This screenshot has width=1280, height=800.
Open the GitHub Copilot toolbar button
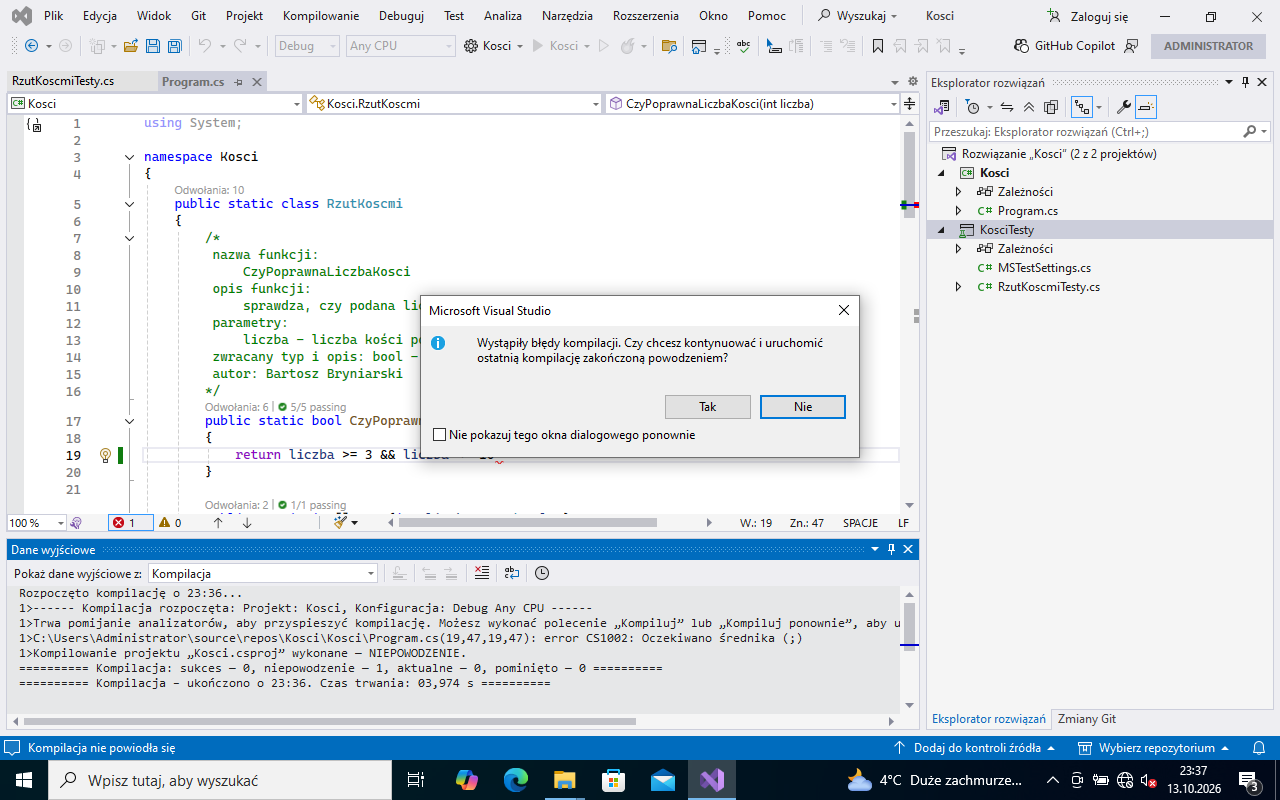pyautogui.click(x=1064, y=46)
